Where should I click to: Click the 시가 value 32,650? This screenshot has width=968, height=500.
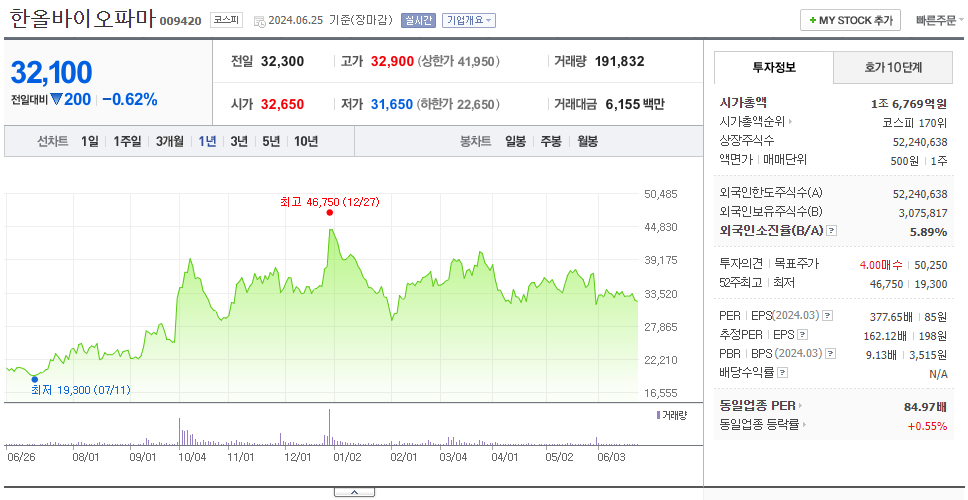coord(282,104)
